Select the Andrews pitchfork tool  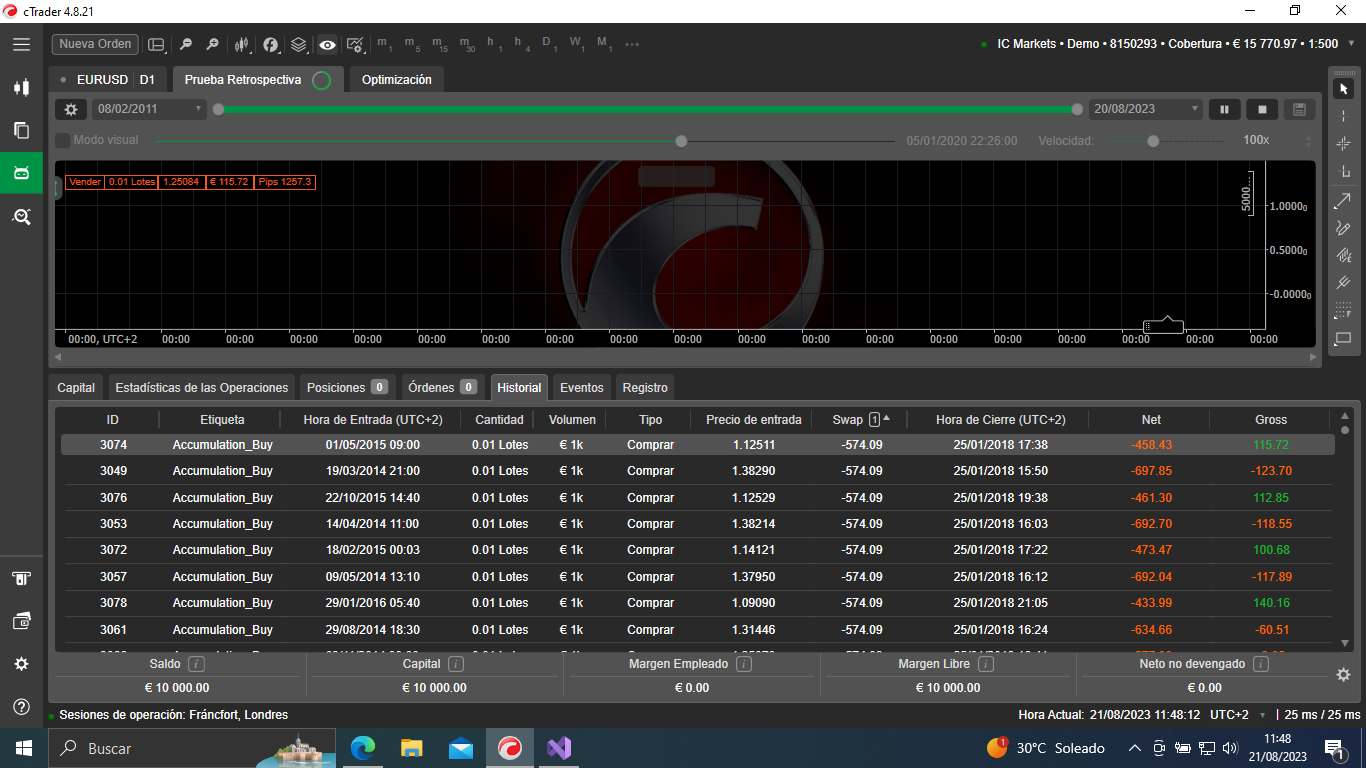coord(1343,284)
